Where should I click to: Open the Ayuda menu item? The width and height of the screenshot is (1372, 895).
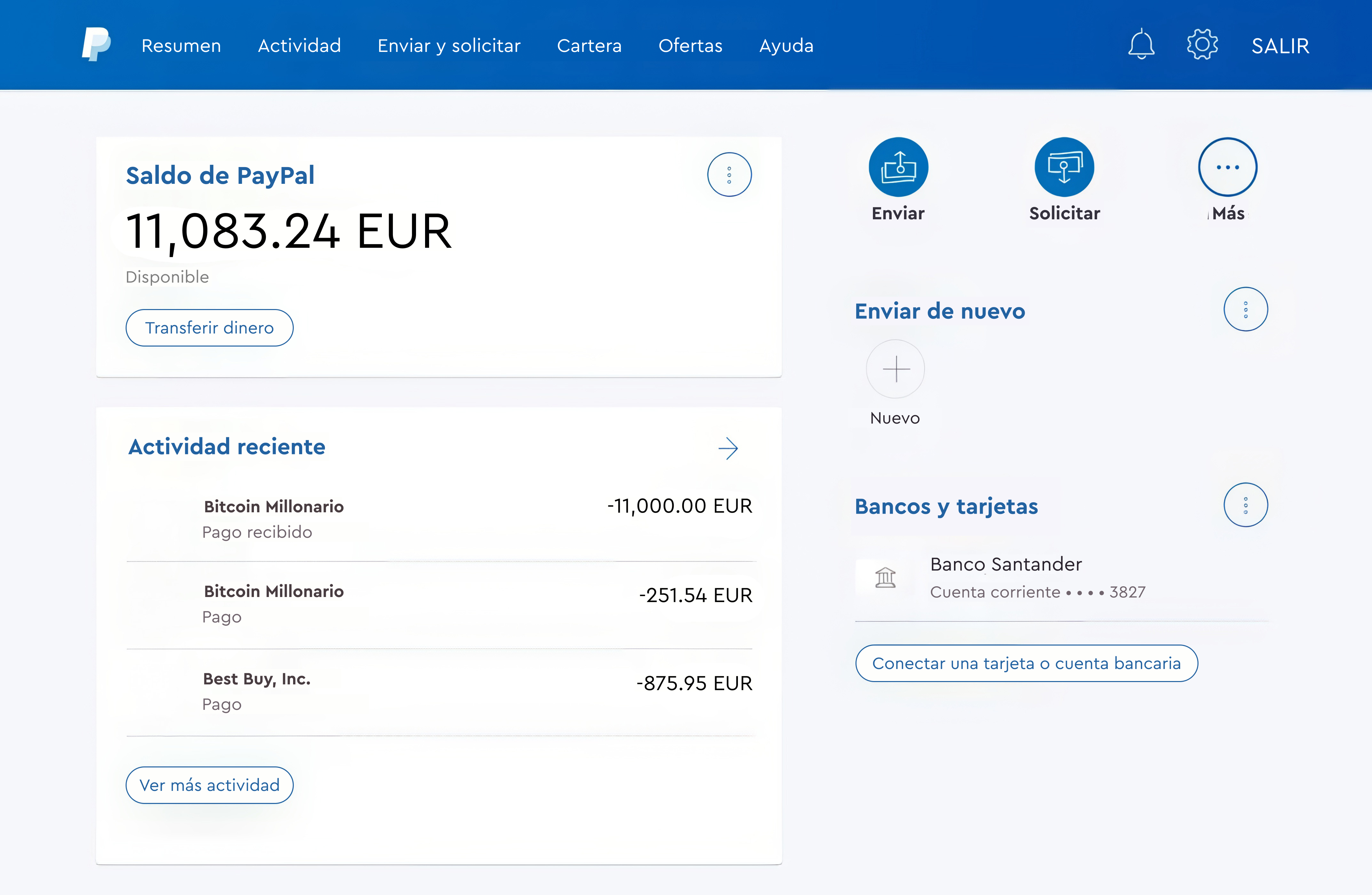tap(786, 46)
